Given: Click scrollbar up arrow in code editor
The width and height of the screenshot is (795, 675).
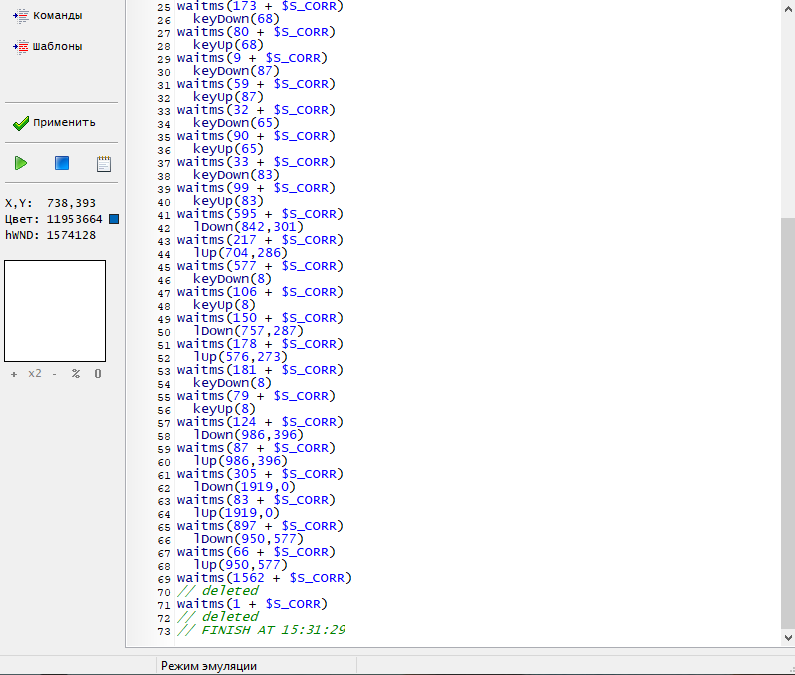Looking at the screenshot, I should [788, 8].
